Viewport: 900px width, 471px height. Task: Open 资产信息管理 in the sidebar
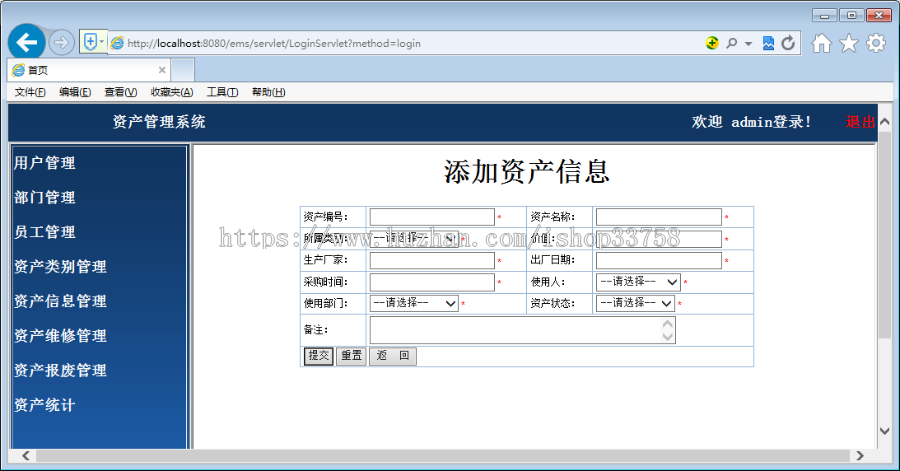[x=60, y=301]
